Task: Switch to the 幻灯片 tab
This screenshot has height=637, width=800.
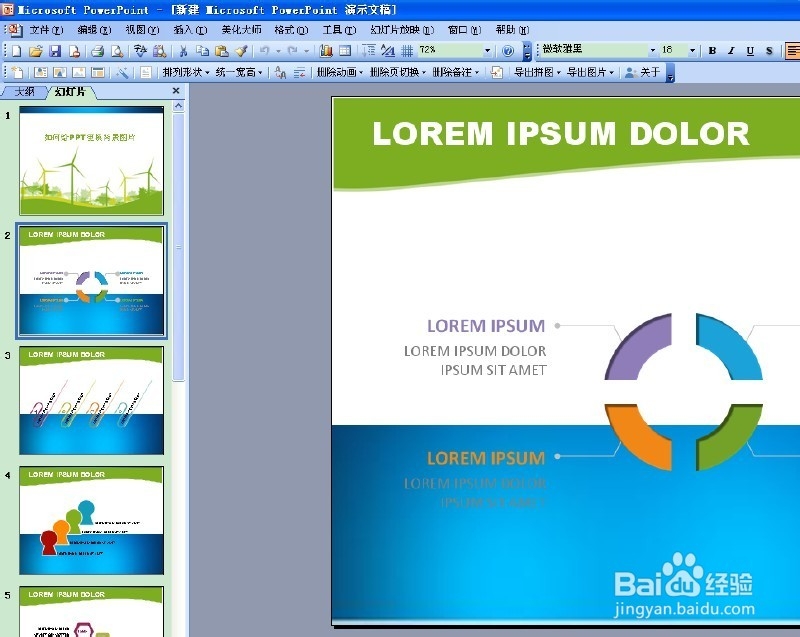Action: pos(70,92)
